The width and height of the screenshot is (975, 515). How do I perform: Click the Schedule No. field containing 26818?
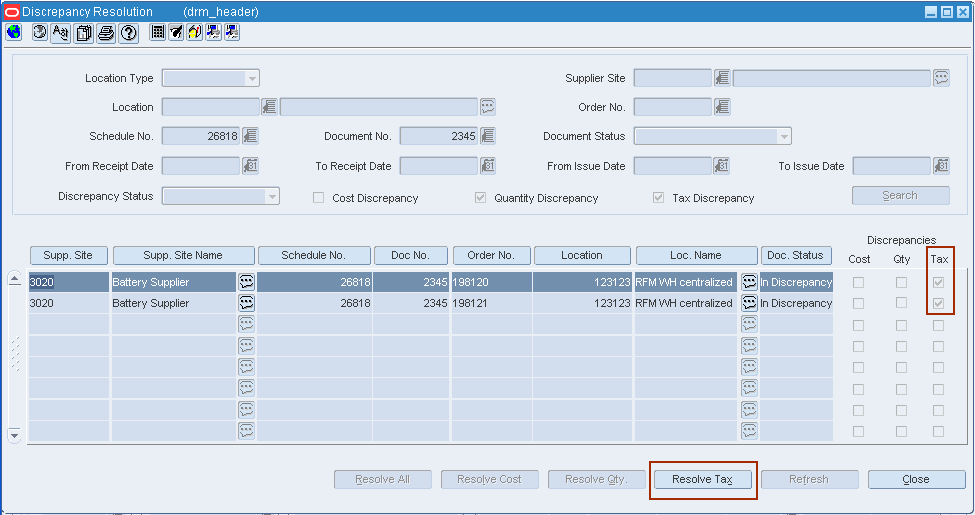pyautogui.click(x=201, y=136)
